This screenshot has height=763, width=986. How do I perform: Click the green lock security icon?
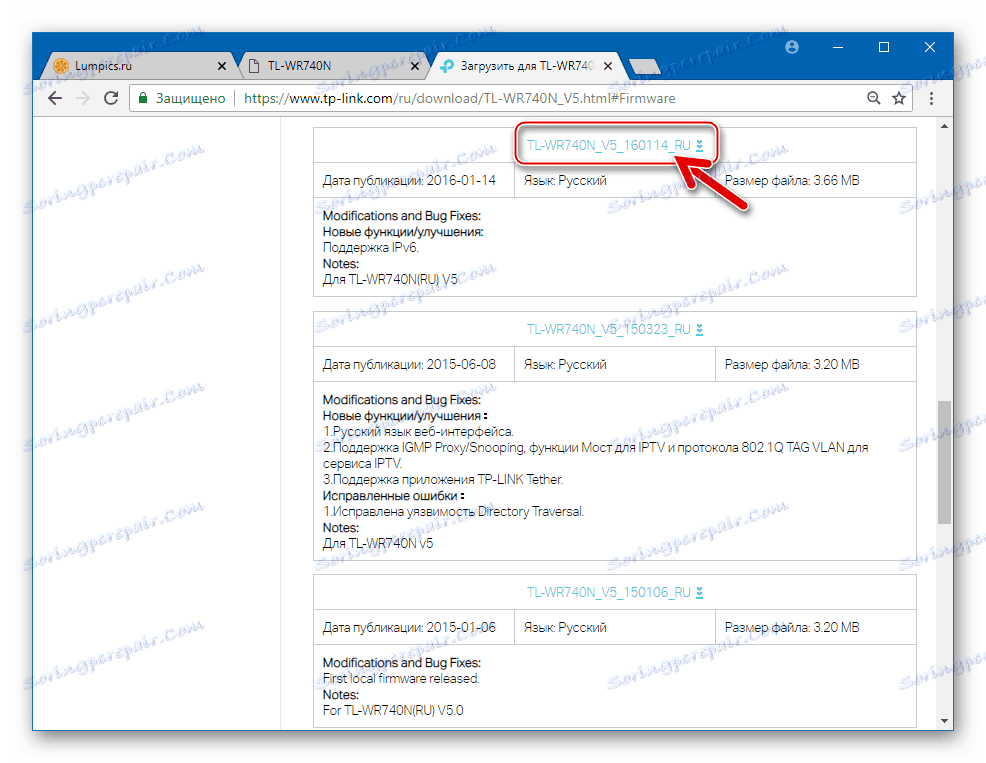143,97
